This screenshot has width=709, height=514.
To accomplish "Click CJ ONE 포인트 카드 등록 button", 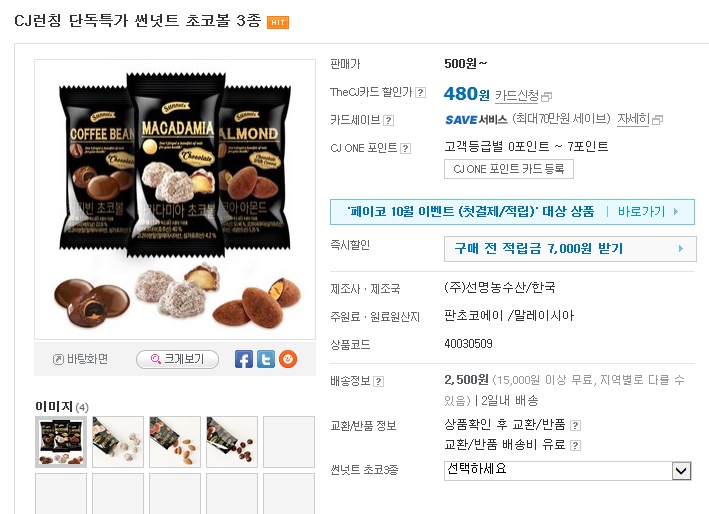I will (509, 169).
